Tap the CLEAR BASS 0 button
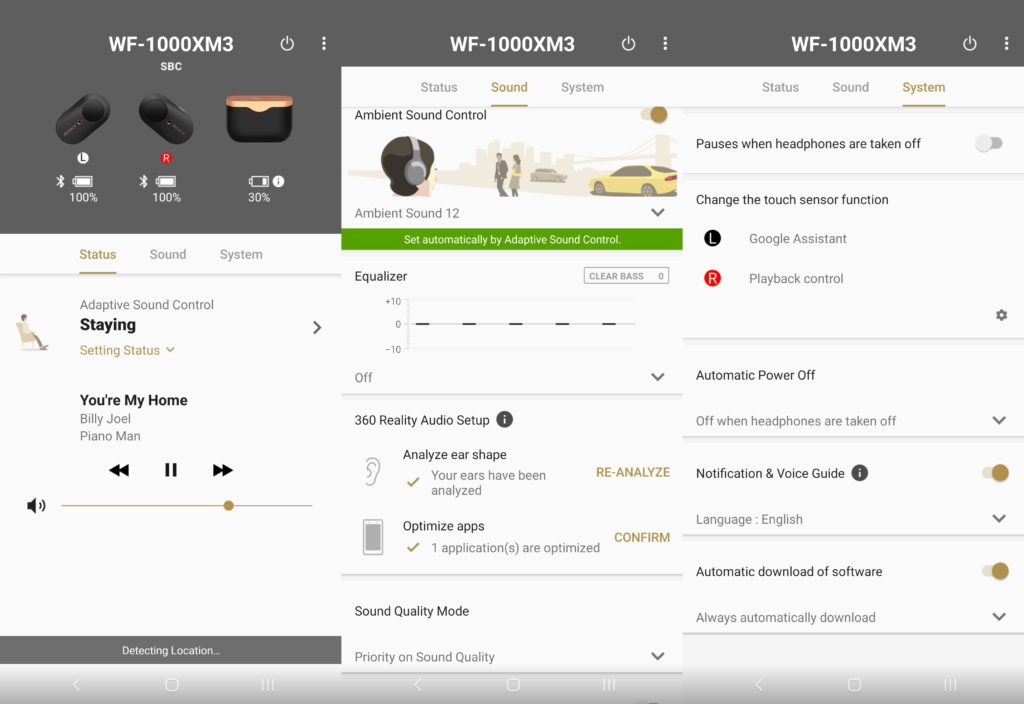The image size is (1024, 704). click(x=626, y=276)
